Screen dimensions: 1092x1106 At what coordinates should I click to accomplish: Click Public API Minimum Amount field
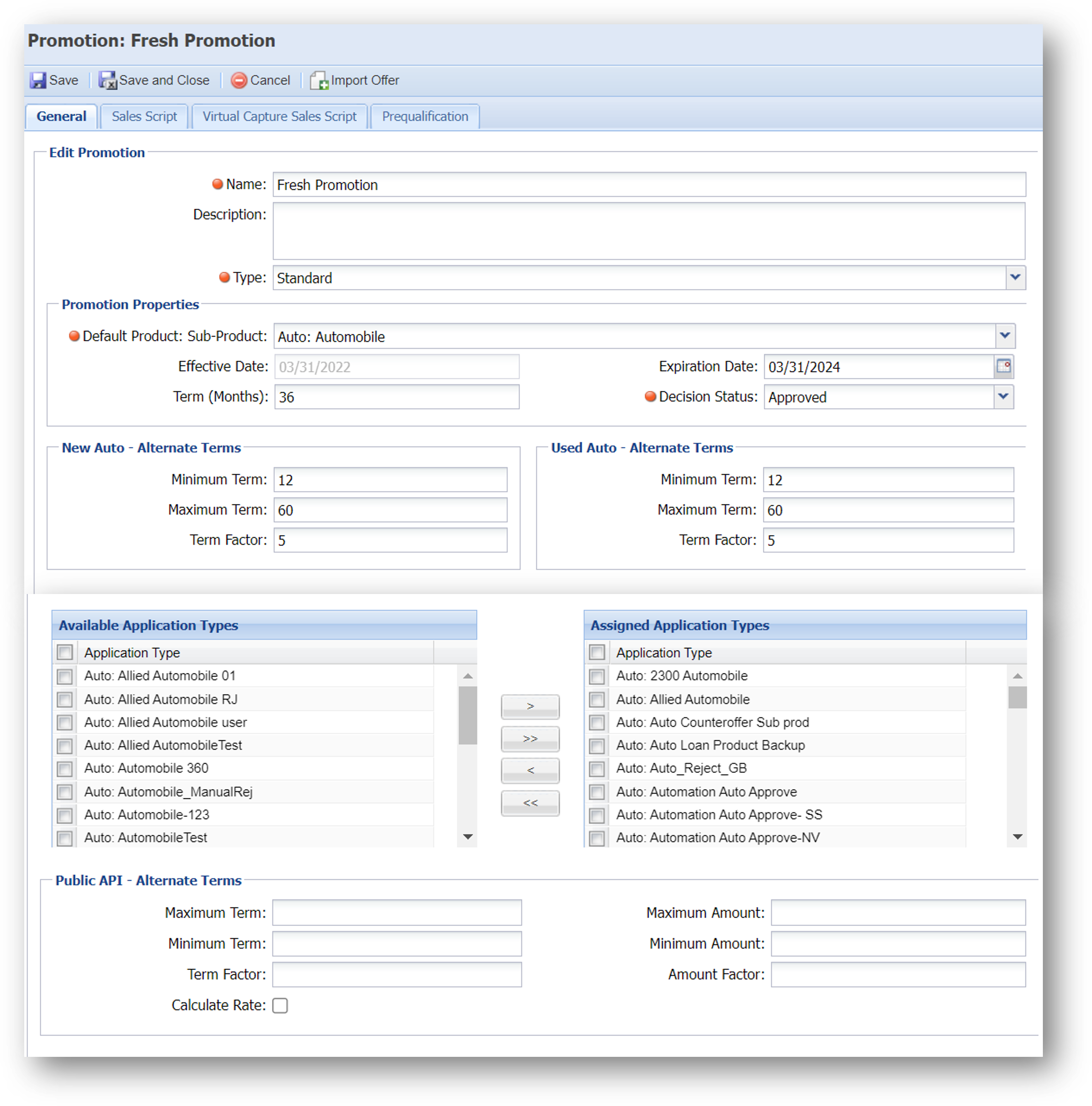(x=898, y=943)
